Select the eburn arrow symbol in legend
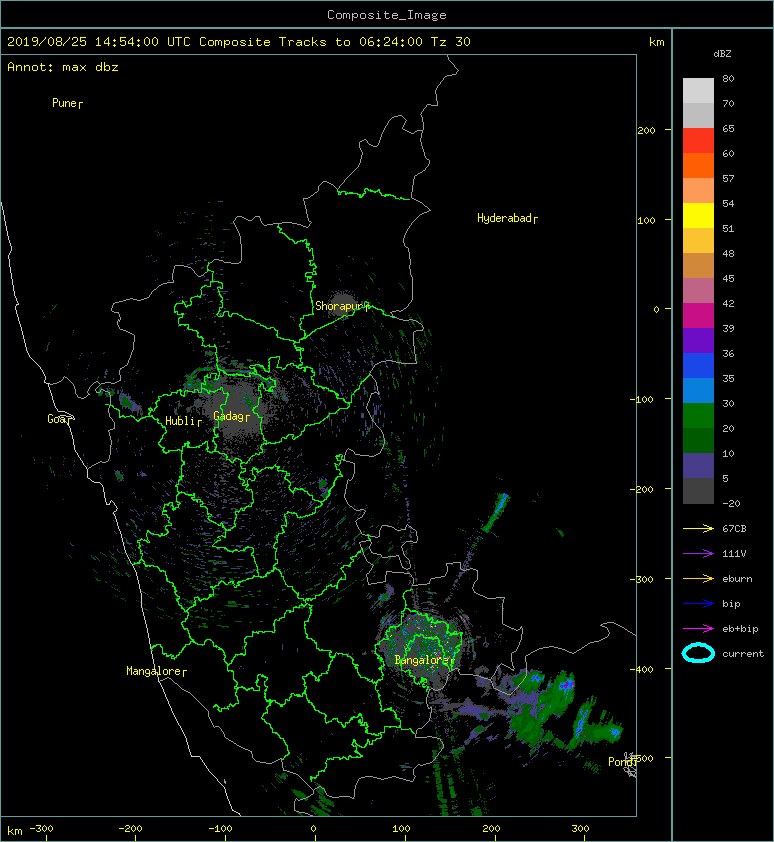 [698, 579]
